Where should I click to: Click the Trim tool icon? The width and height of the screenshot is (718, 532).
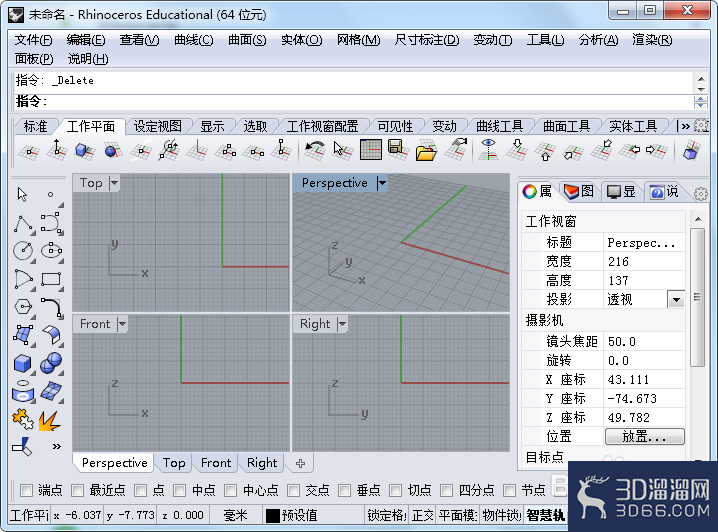(x=22, y=447)
